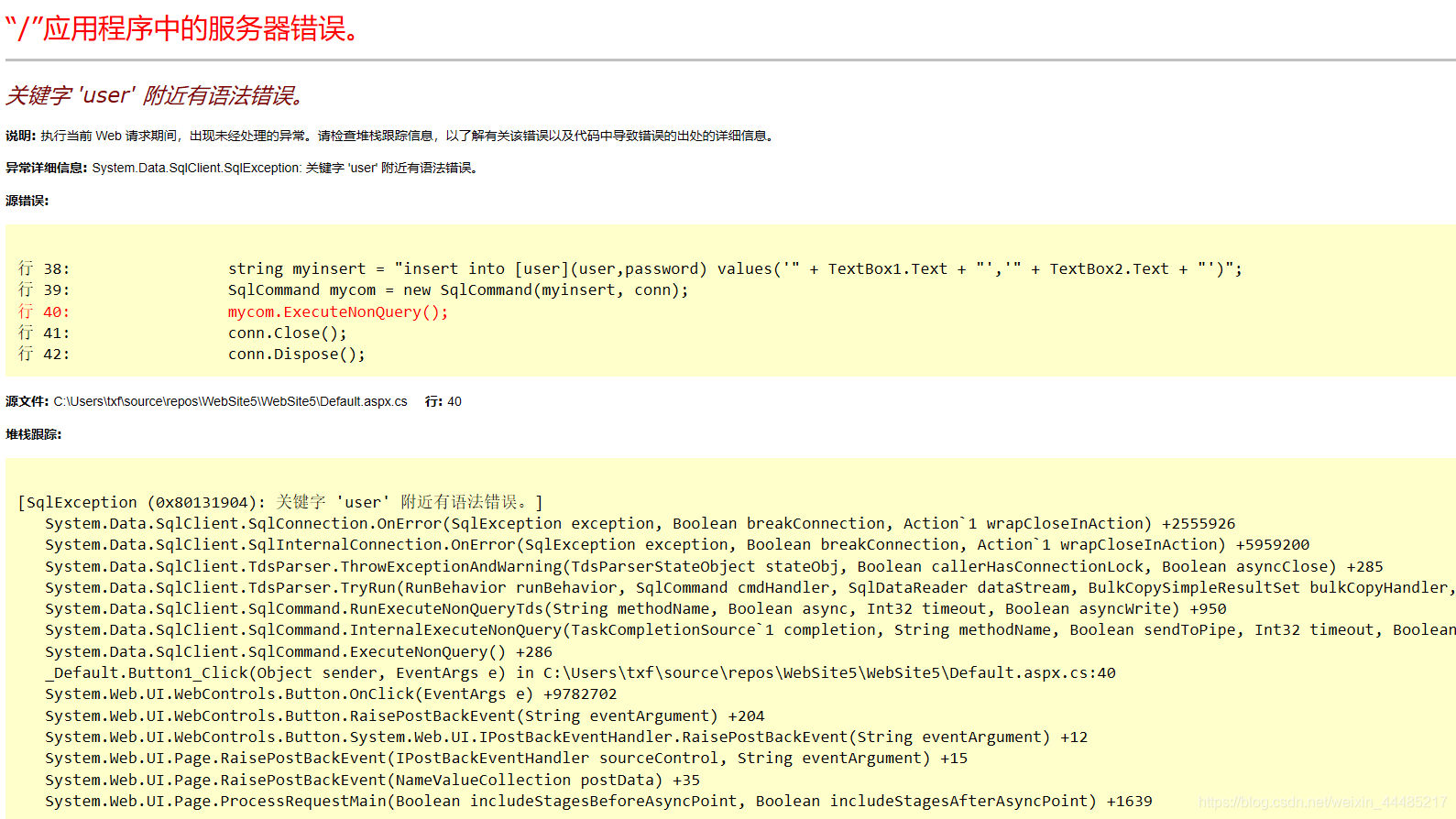Viewport: 1456px width, 819px height.
Task: Click SqlInternalConnection.OnError stack trace line
Action: click(x=677, y=544)
